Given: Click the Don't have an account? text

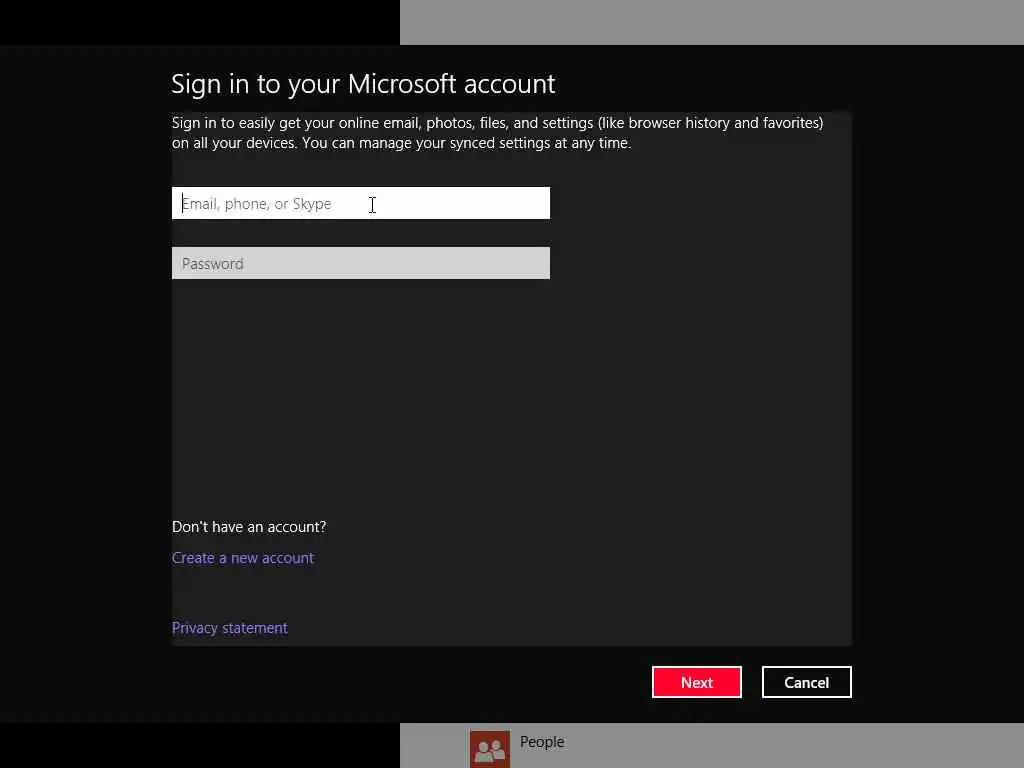Looking at the screenshot, I should [x=249, y=526].
